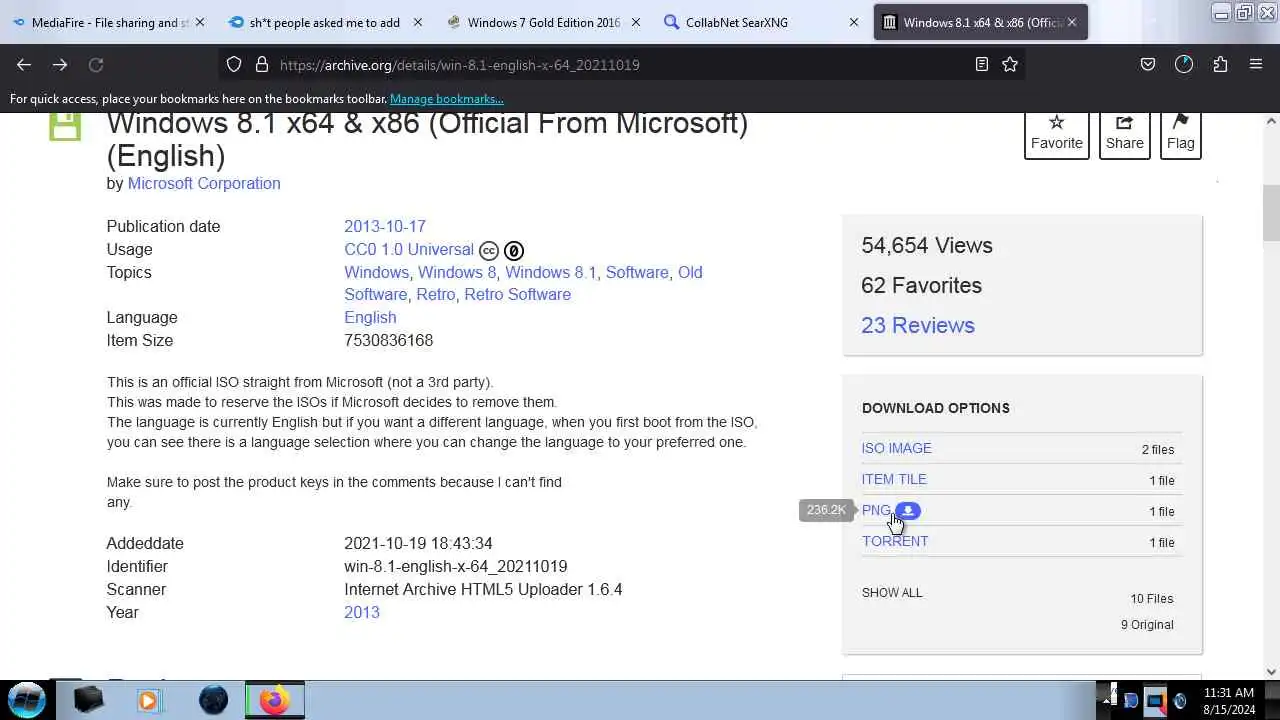The width and height of the screenshot is (1280, 720).
Task: Click SHOW ALL download files
Action: (x=892, y=592)
